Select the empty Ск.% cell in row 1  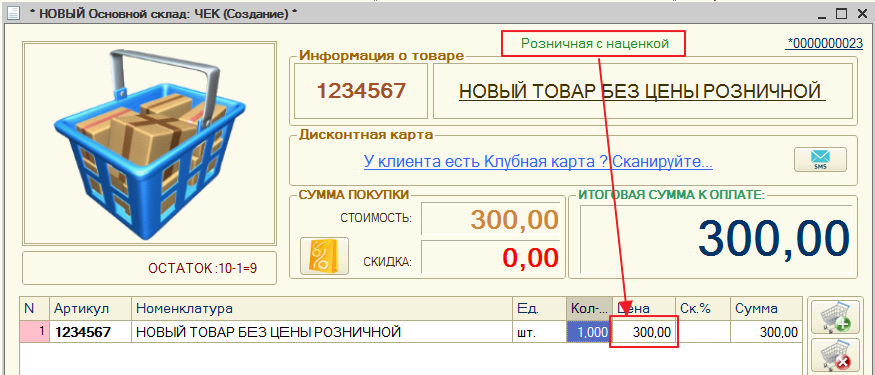point(703,332)
